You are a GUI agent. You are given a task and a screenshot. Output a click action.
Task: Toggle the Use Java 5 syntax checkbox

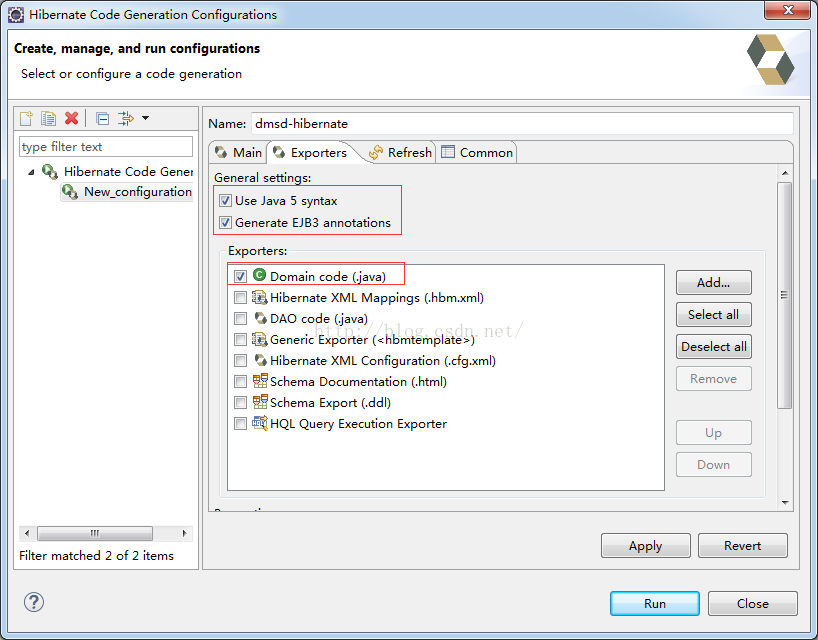pyautogui.click(x=225, y=200)
